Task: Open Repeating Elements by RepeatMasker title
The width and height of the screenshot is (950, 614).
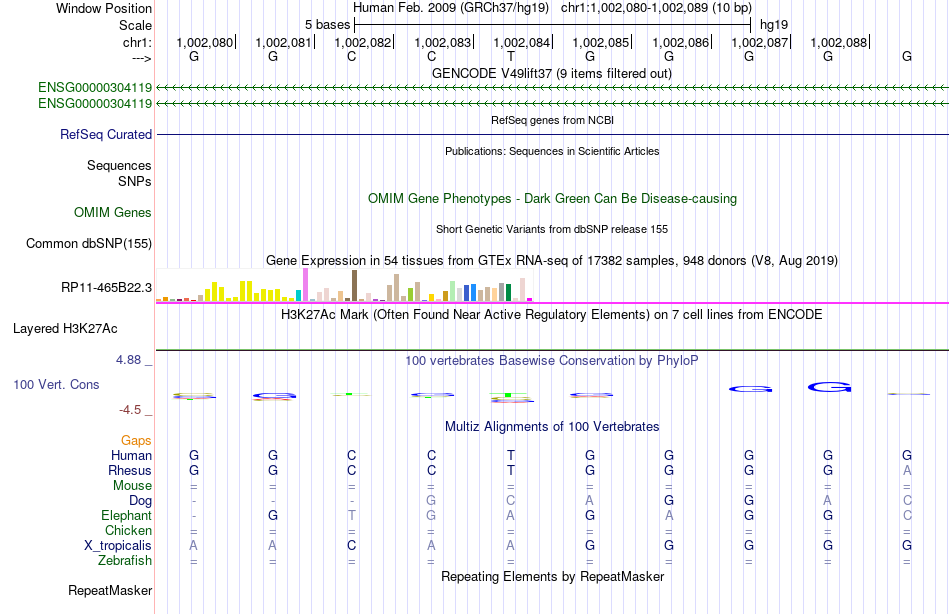Action: [552, 576]
